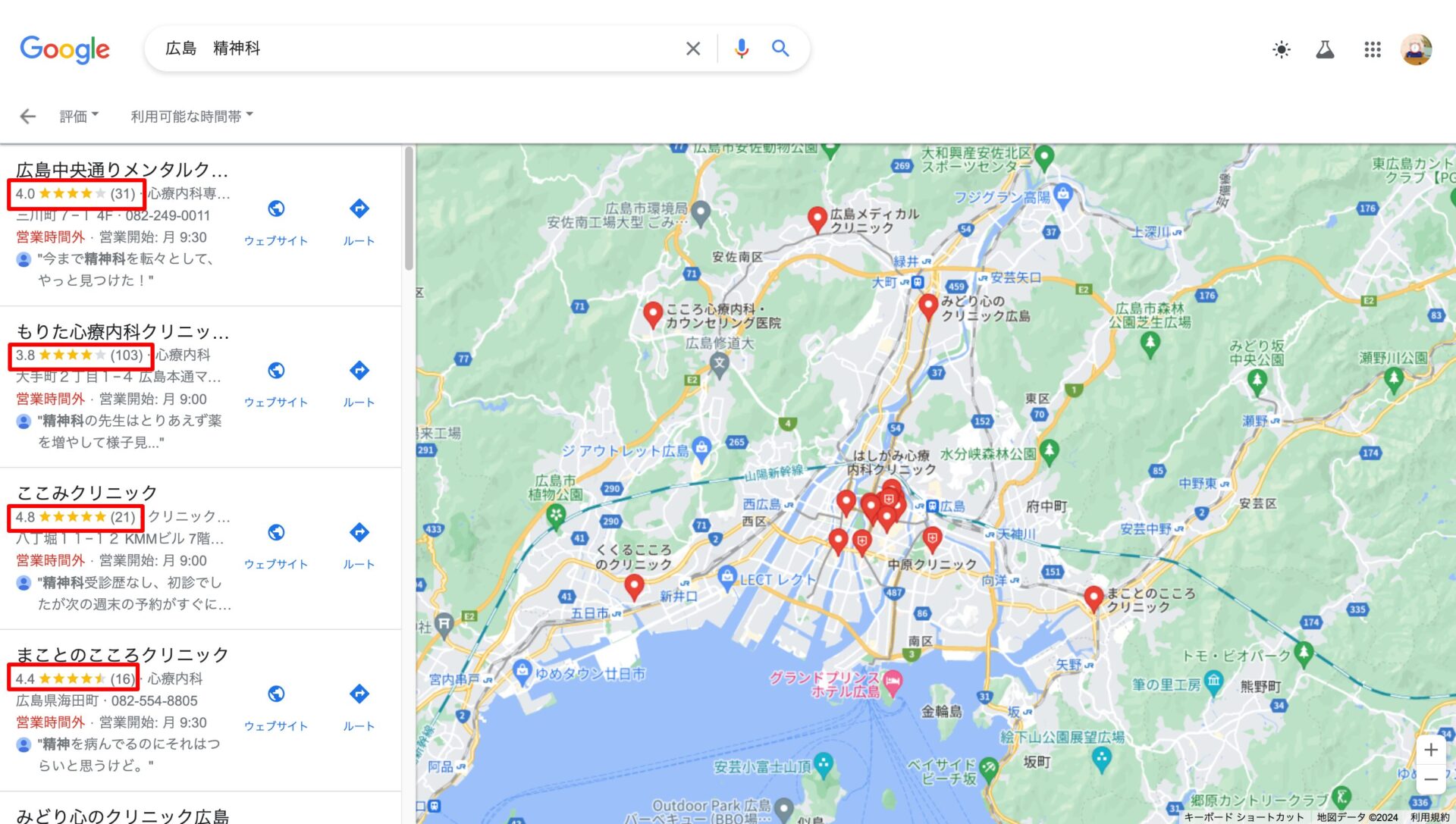The image size is (1456, 824).
Task: Click the 4.4 (16) rating text
Action: [x=75, y=678]
